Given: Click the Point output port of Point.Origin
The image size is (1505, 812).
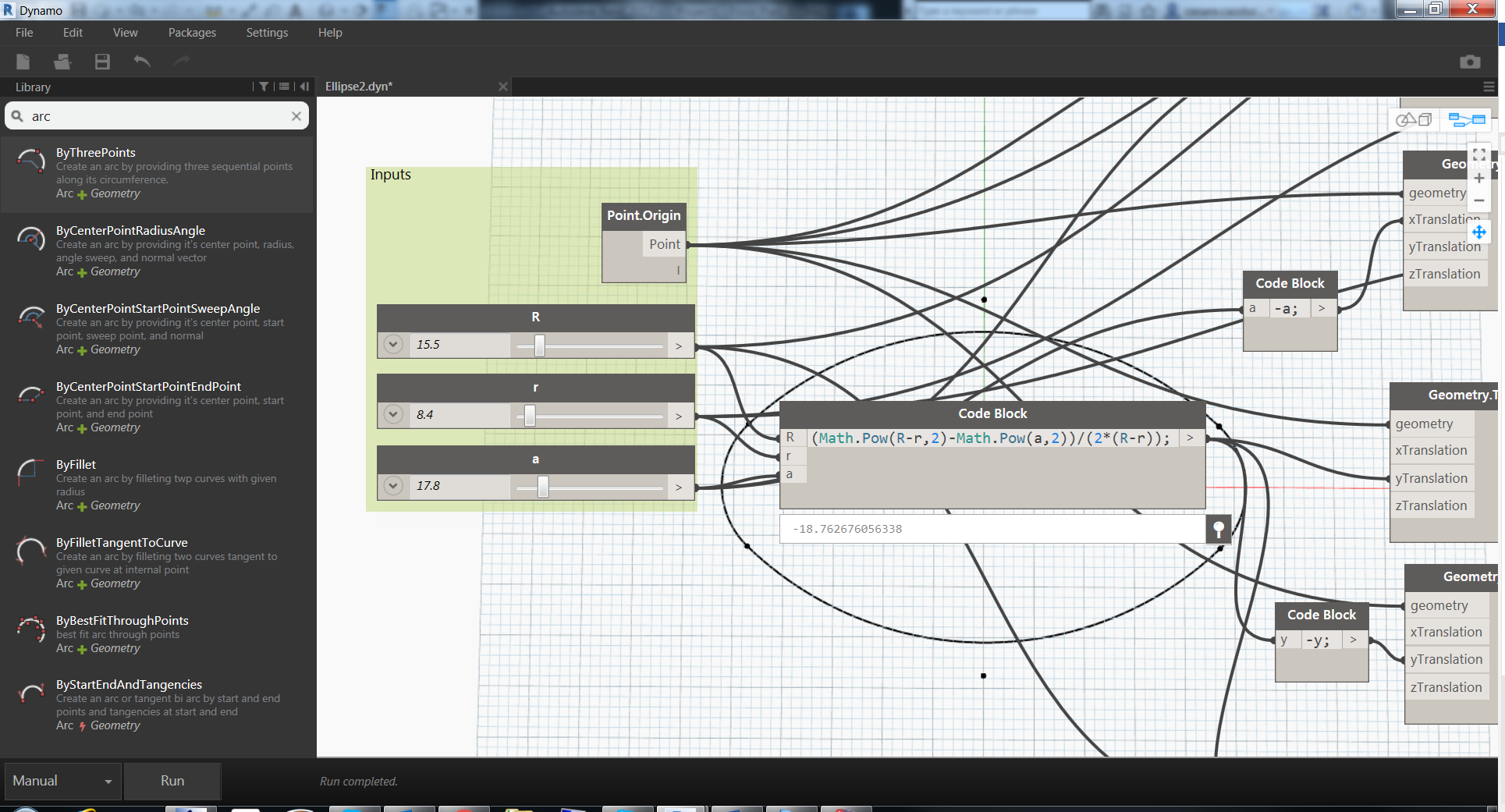Looking at the screenshot, I should 665,244.
